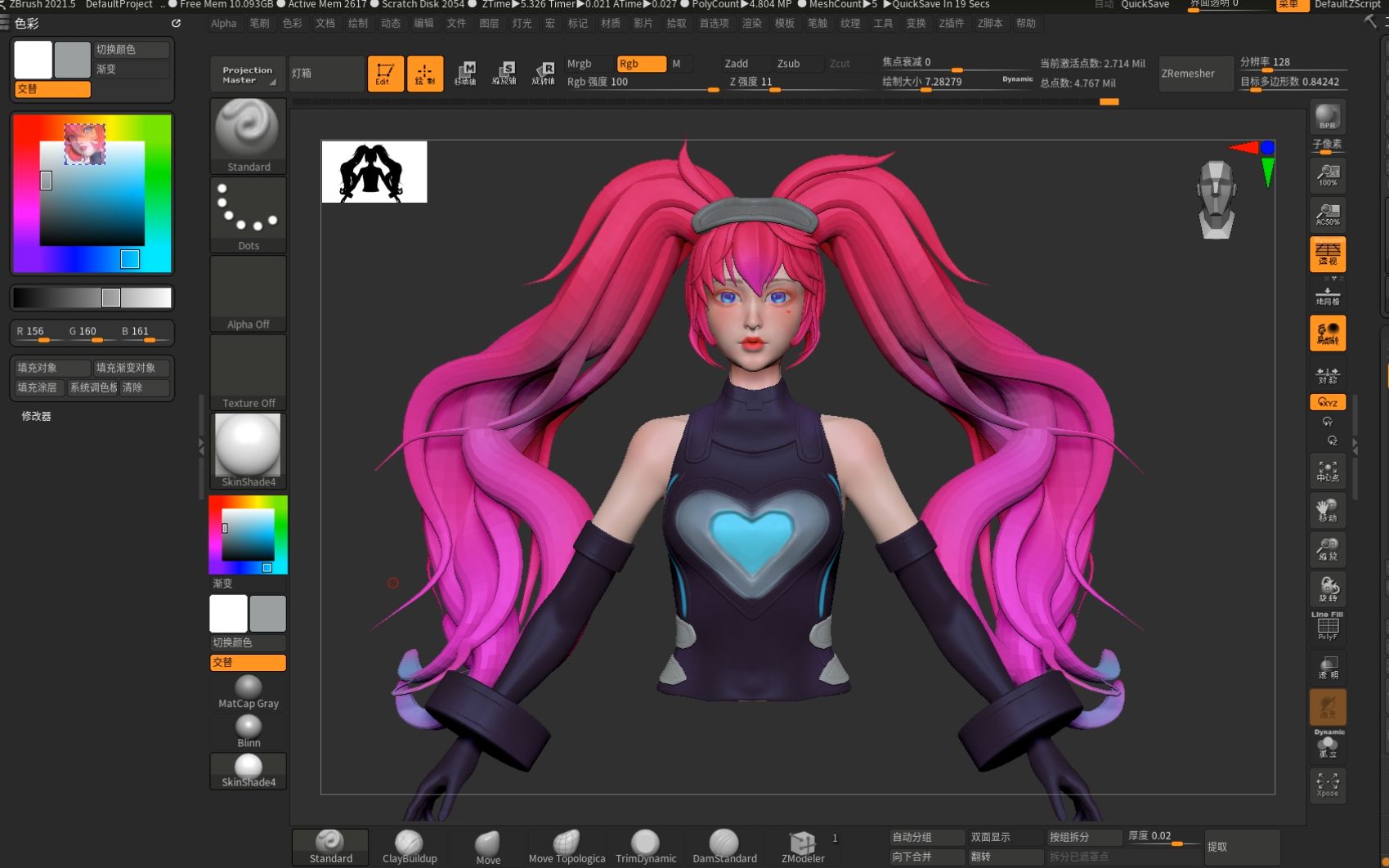Expand the 修改器 (Modifiers) section
This screenshot has height=868, width=1389.
(36, 416)
